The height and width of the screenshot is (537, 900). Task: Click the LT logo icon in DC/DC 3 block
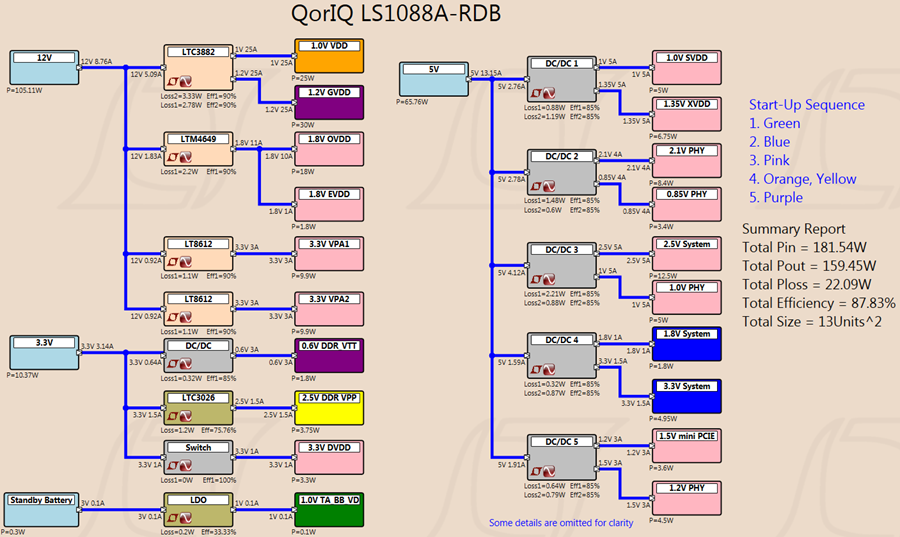pos(543,279)
